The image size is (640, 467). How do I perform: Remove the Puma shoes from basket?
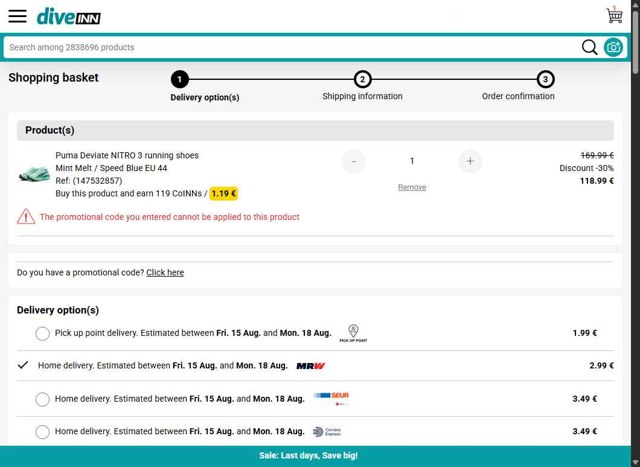click(412, 187)
